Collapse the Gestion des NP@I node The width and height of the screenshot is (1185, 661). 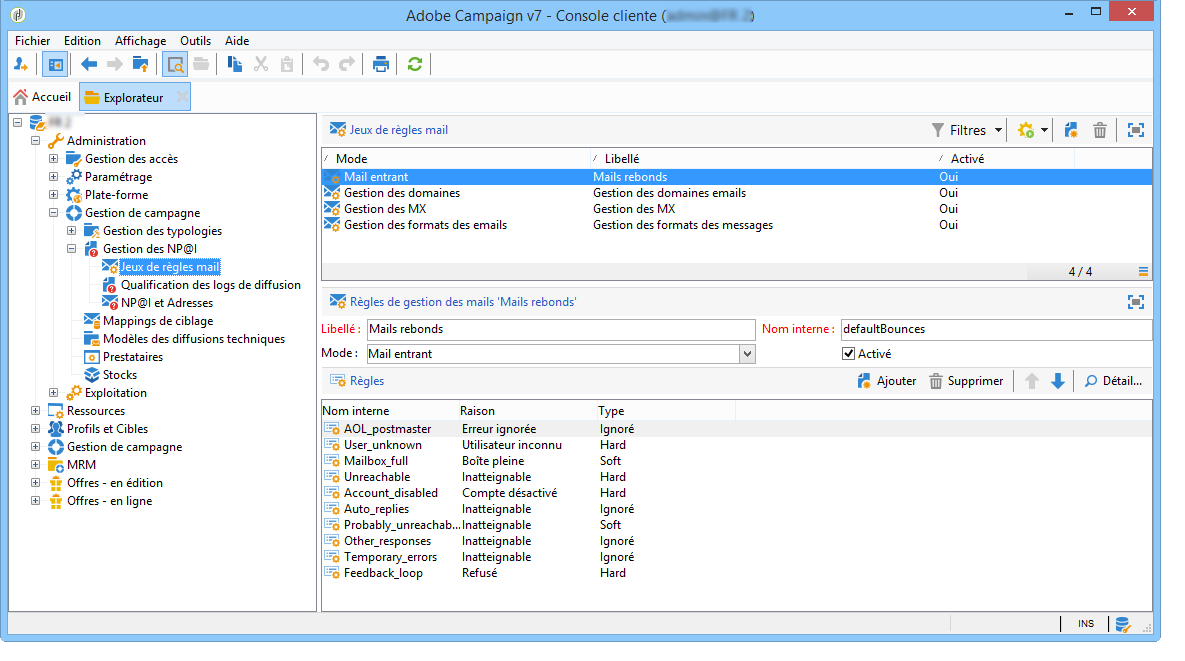click(72, 249)
